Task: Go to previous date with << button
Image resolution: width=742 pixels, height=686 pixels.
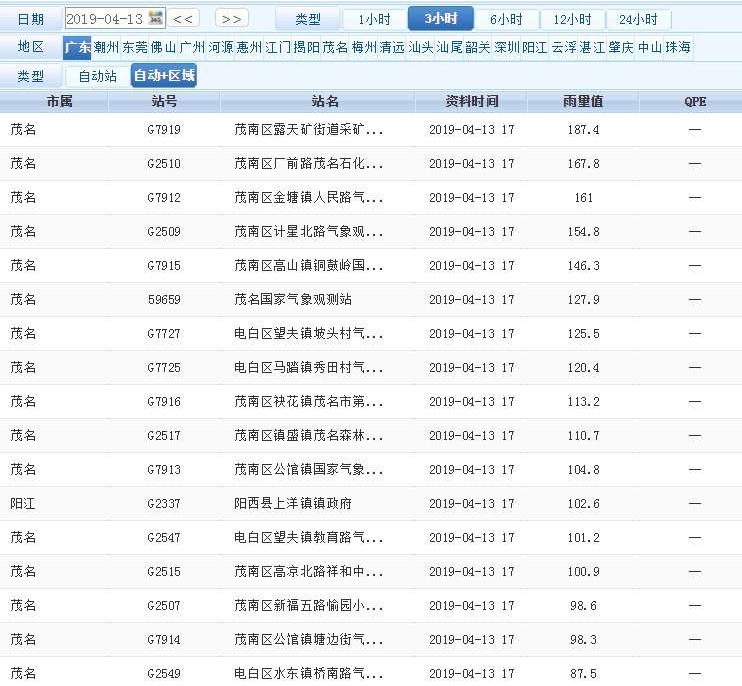Action: click(183, 19)
